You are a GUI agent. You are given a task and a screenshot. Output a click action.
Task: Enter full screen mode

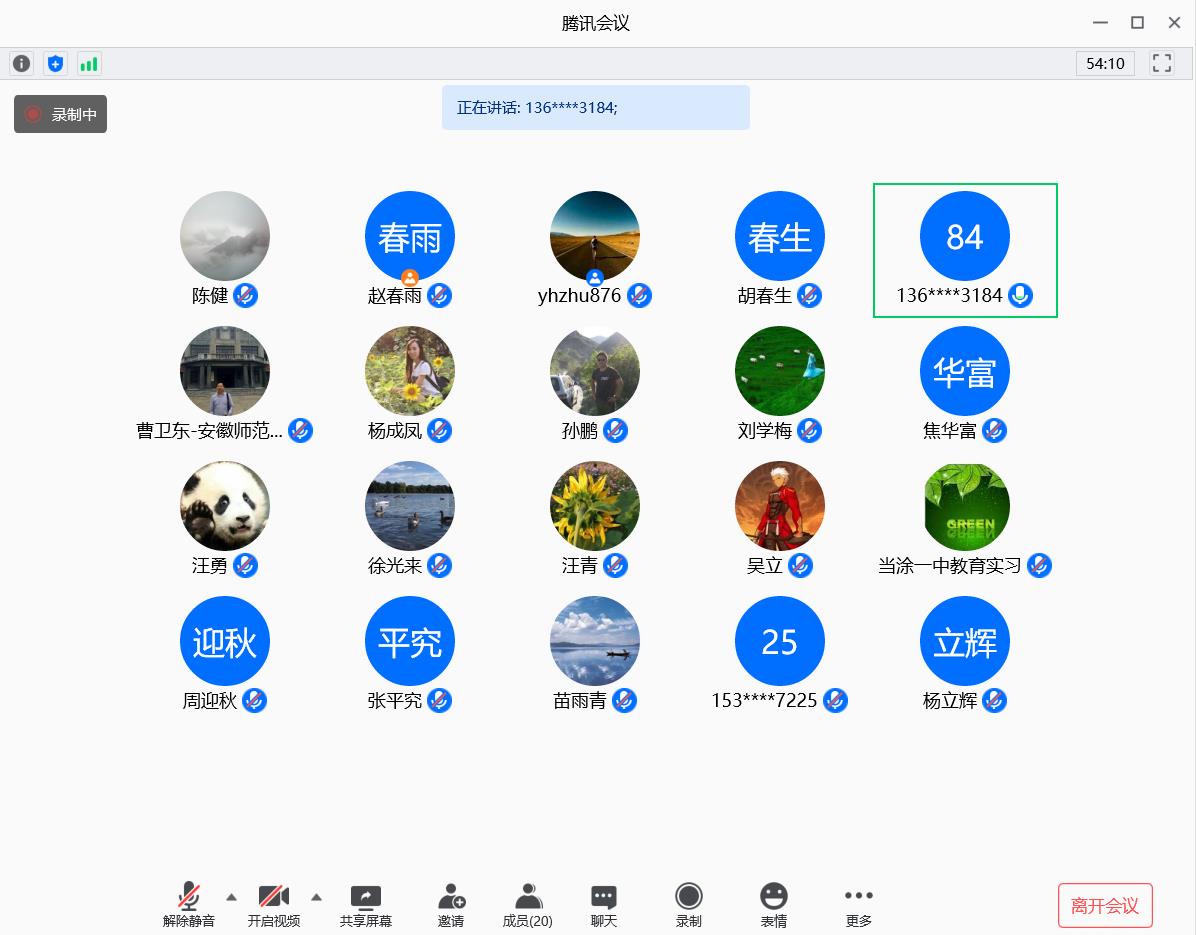click(x=1161, y=64)
